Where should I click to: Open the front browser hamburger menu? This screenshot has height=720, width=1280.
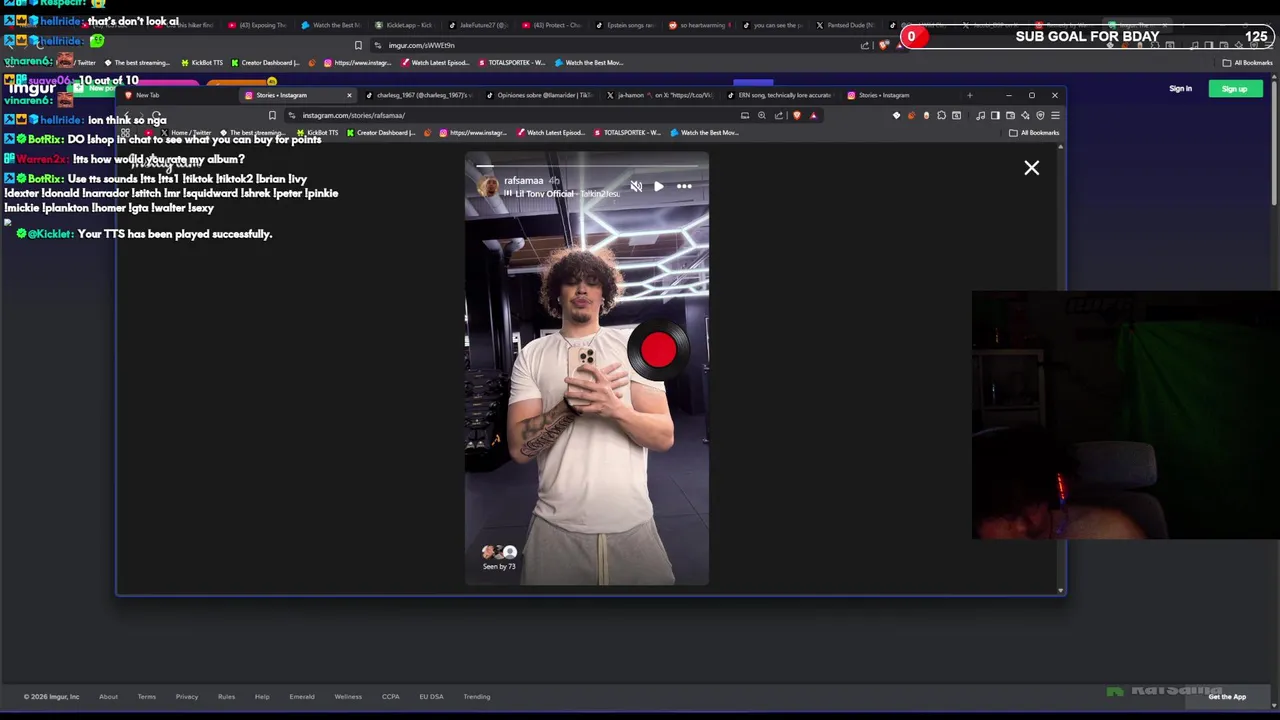(x=1055, y=115)
